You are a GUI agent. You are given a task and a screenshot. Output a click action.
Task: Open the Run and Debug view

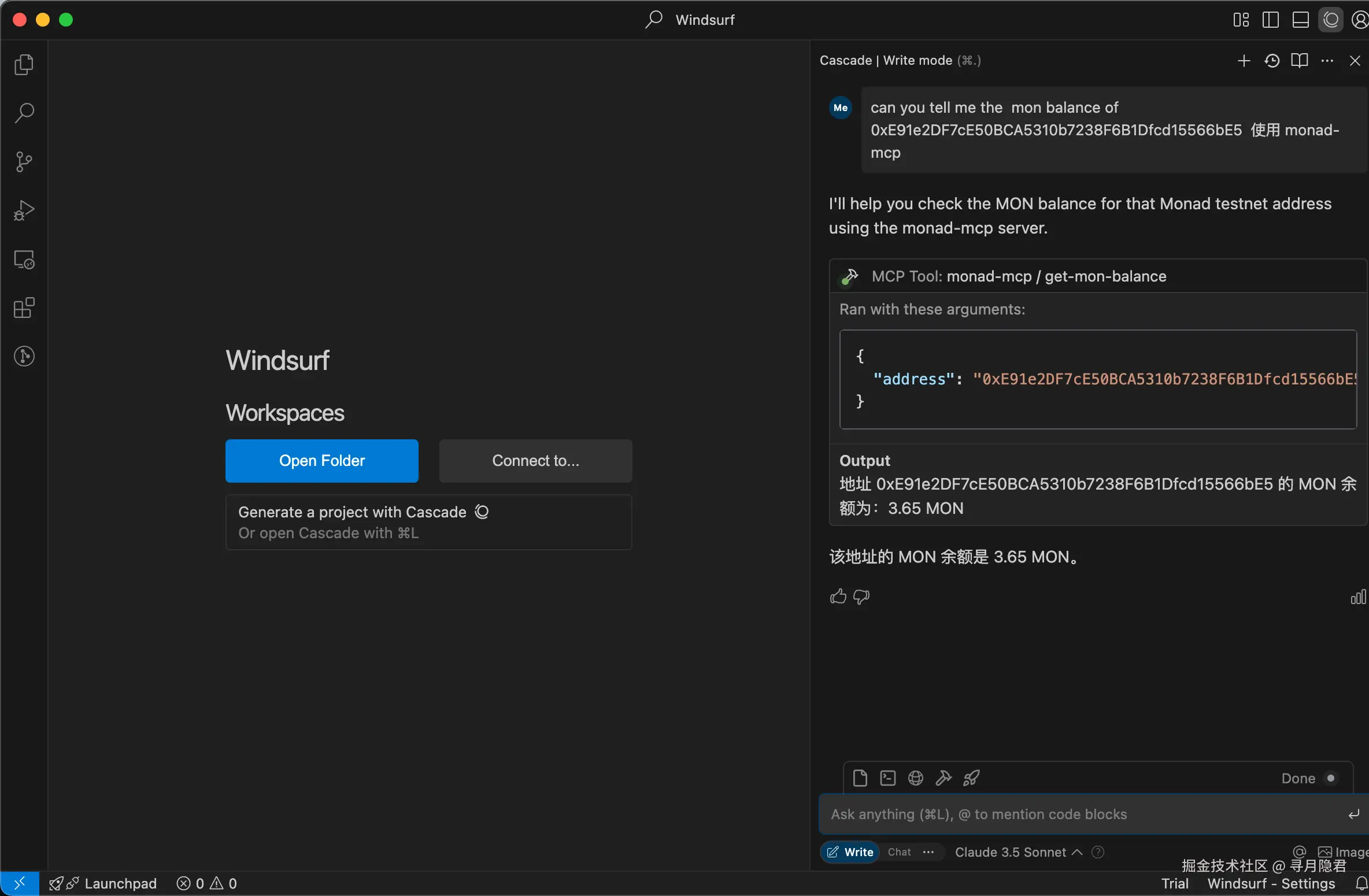click(24, 211)
